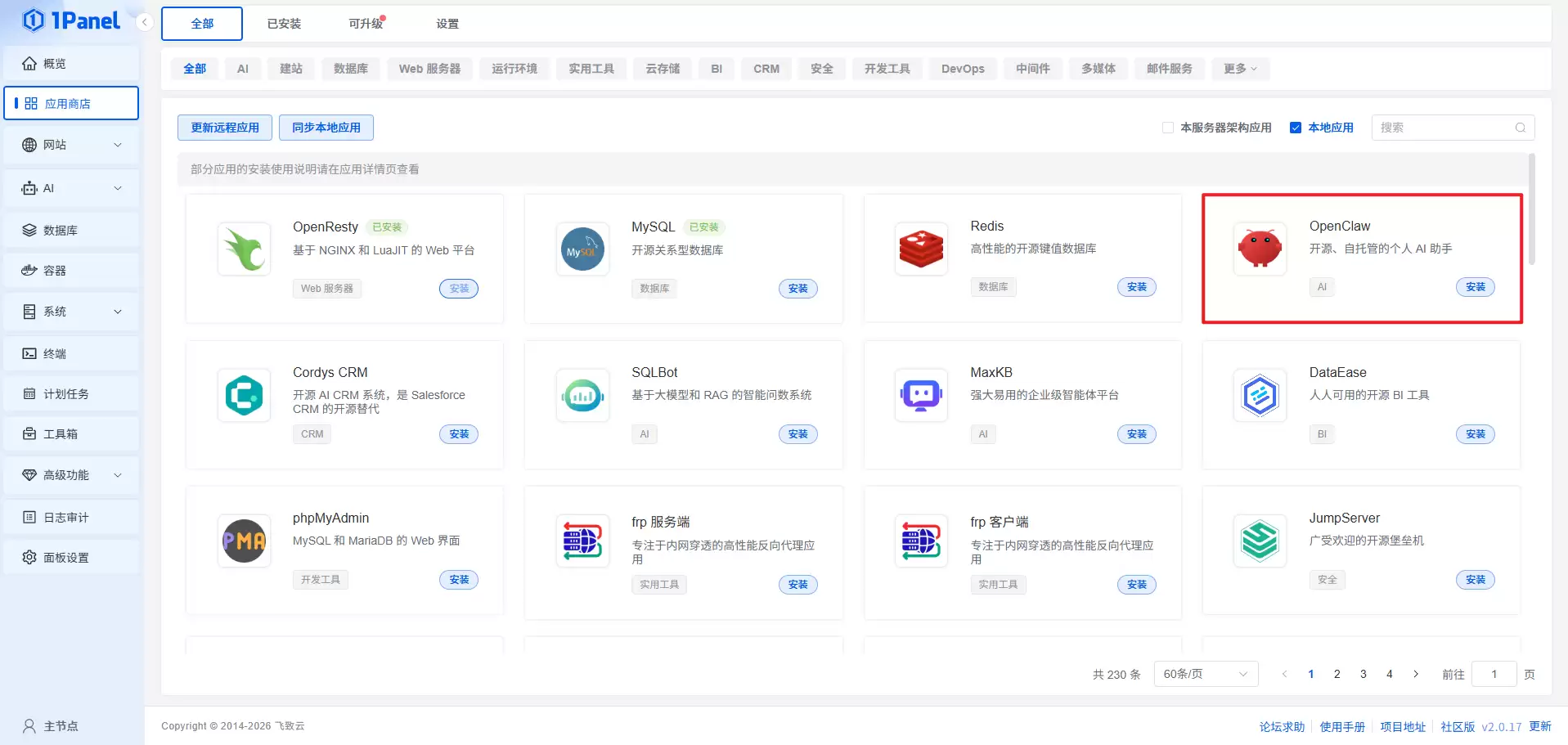This screenshot has width=1568, height=745.
Task: Install the OpenClaw app
Action: [1475, 287]
